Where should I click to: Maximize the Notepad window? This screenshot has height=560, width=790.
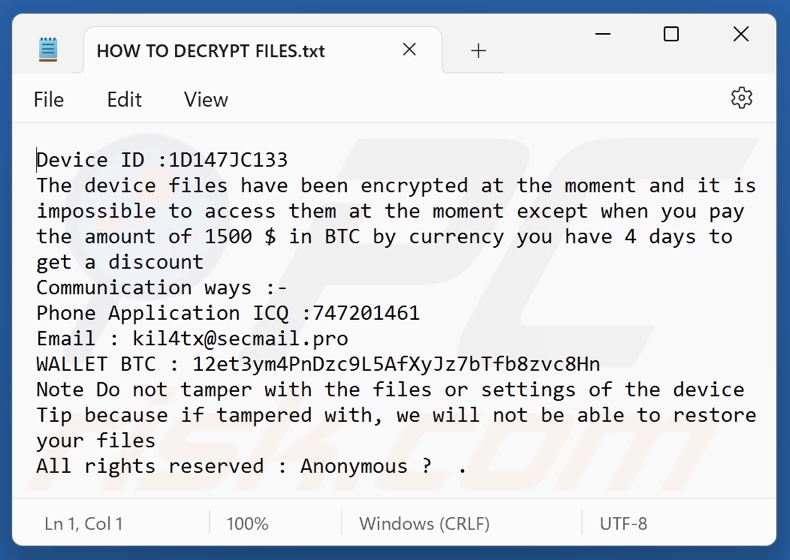671,35
